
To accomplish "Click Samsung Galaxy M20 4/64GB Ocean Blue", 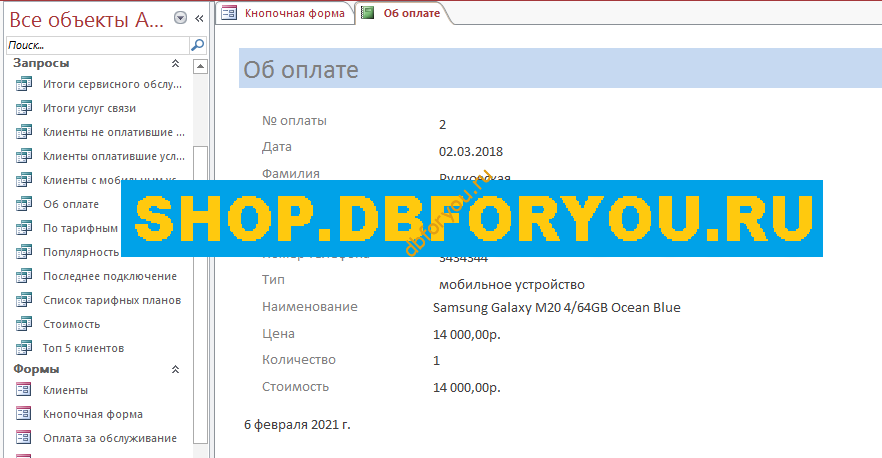I will pos(557,308).
